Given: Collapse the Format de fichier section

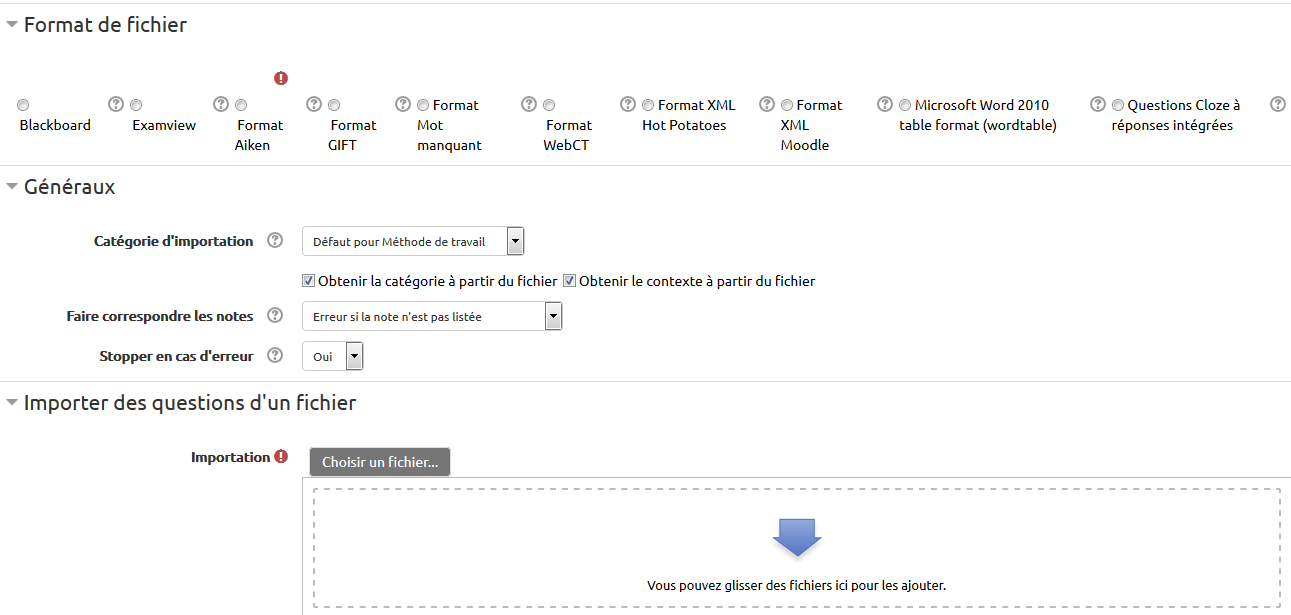Looking at the screenshot, I should 12,26.
